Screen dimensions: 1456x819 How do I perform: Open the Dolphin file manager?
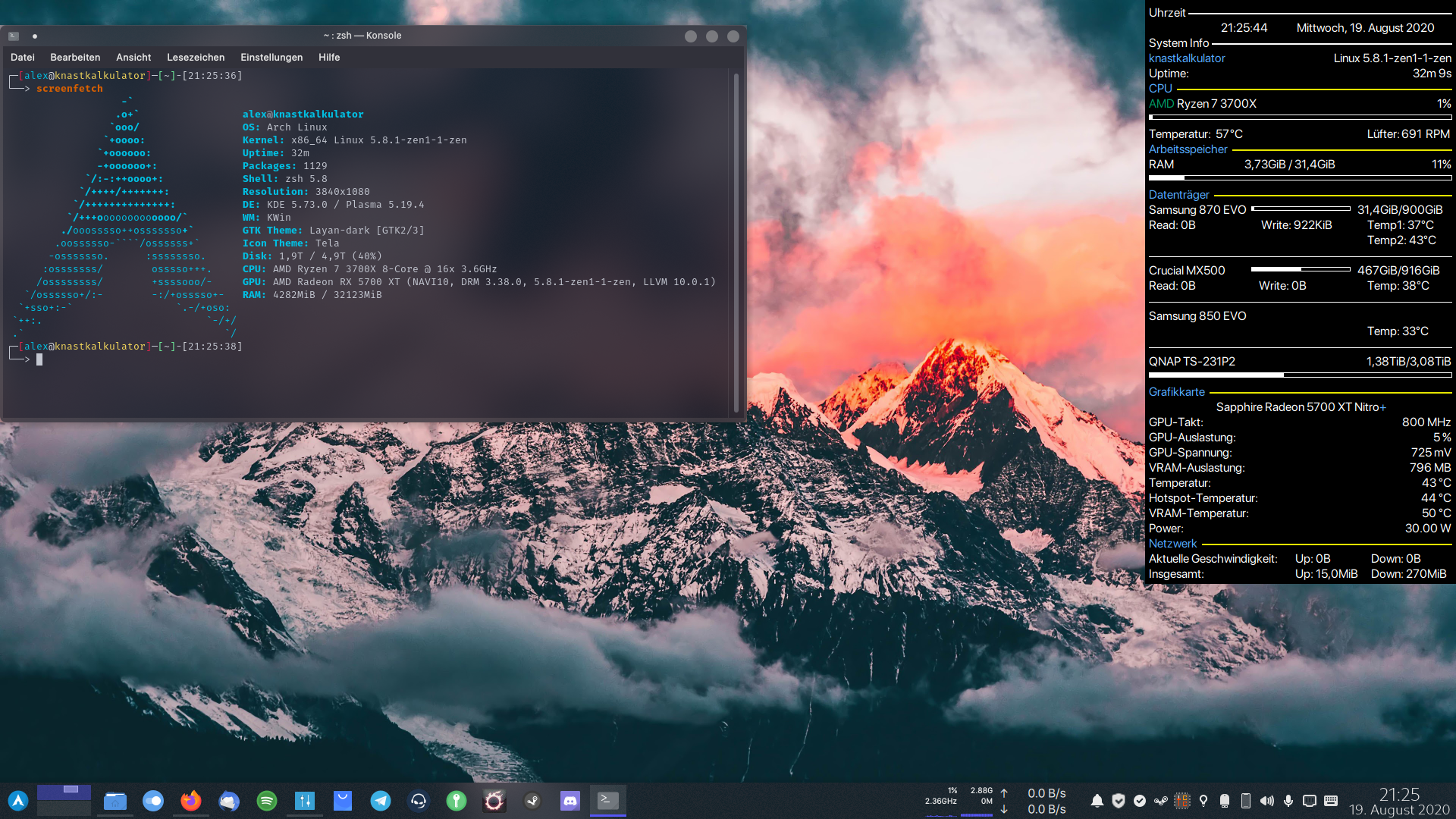pos(115,801)
